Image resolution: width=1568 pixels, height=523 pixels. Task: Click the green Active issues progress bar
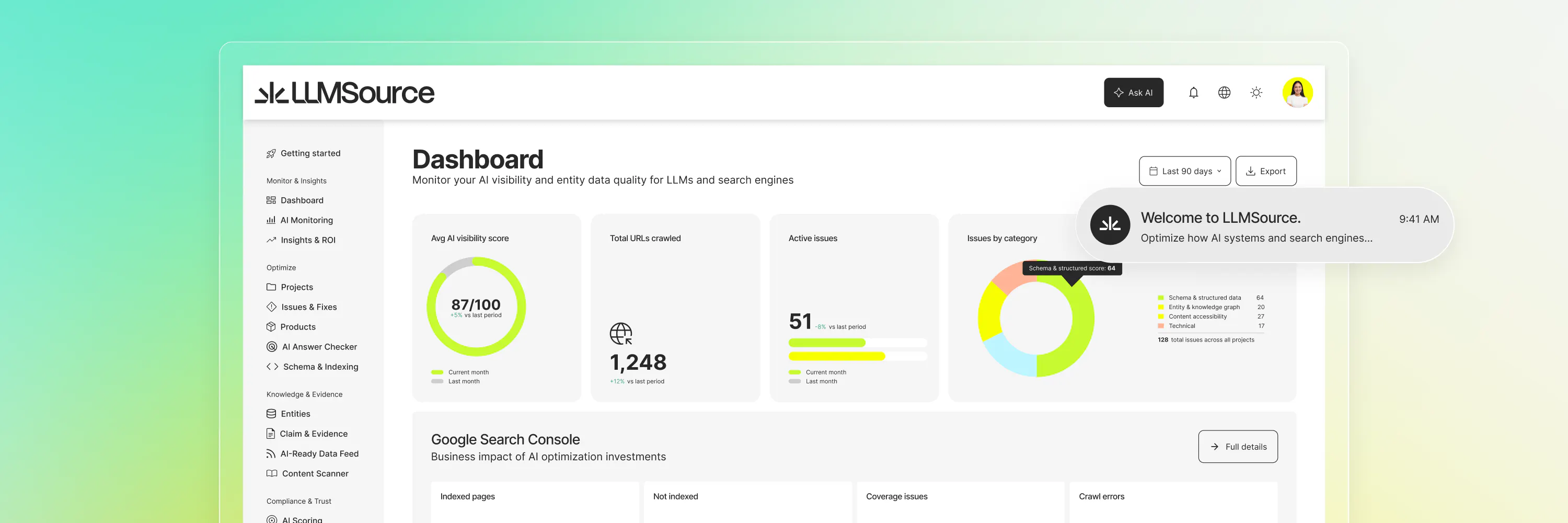pyautogui.click(x=827, y=343)
